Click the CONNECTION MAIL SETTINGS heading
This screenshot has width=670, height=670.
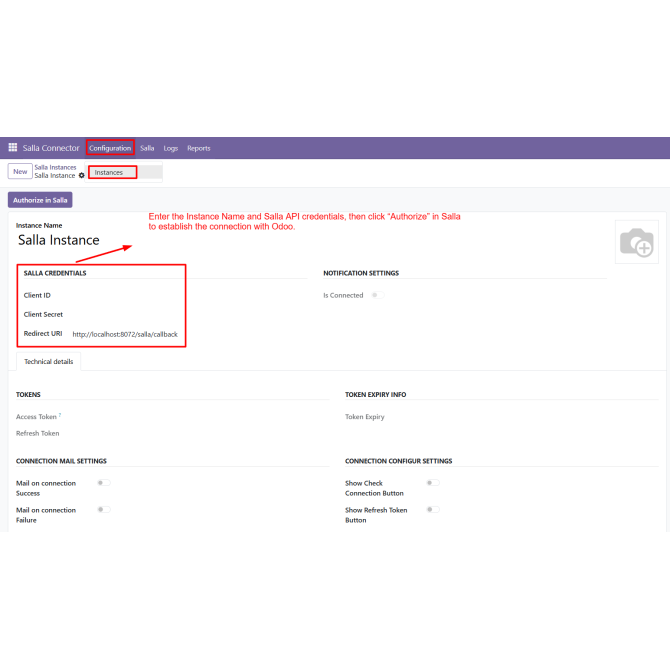pos(61,461)
